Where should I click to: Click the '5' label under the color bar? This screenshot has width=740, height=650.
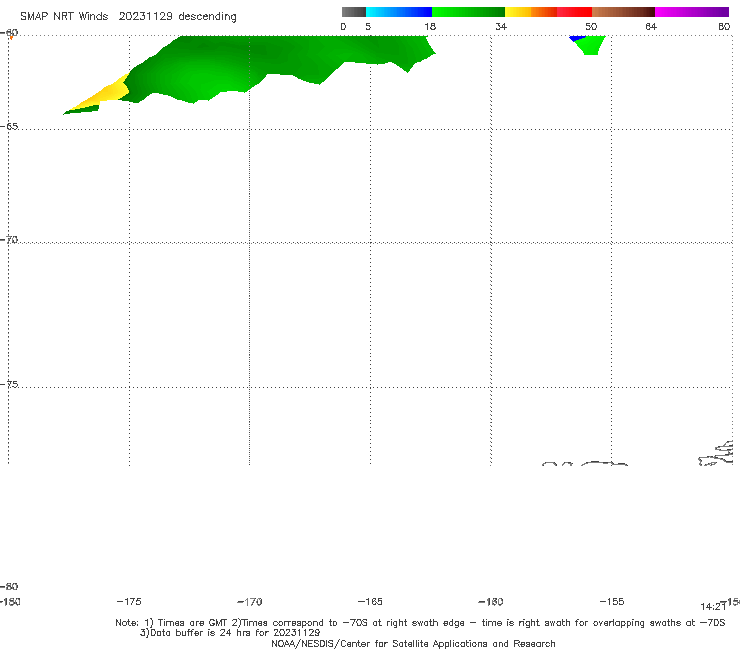(368, 26)
